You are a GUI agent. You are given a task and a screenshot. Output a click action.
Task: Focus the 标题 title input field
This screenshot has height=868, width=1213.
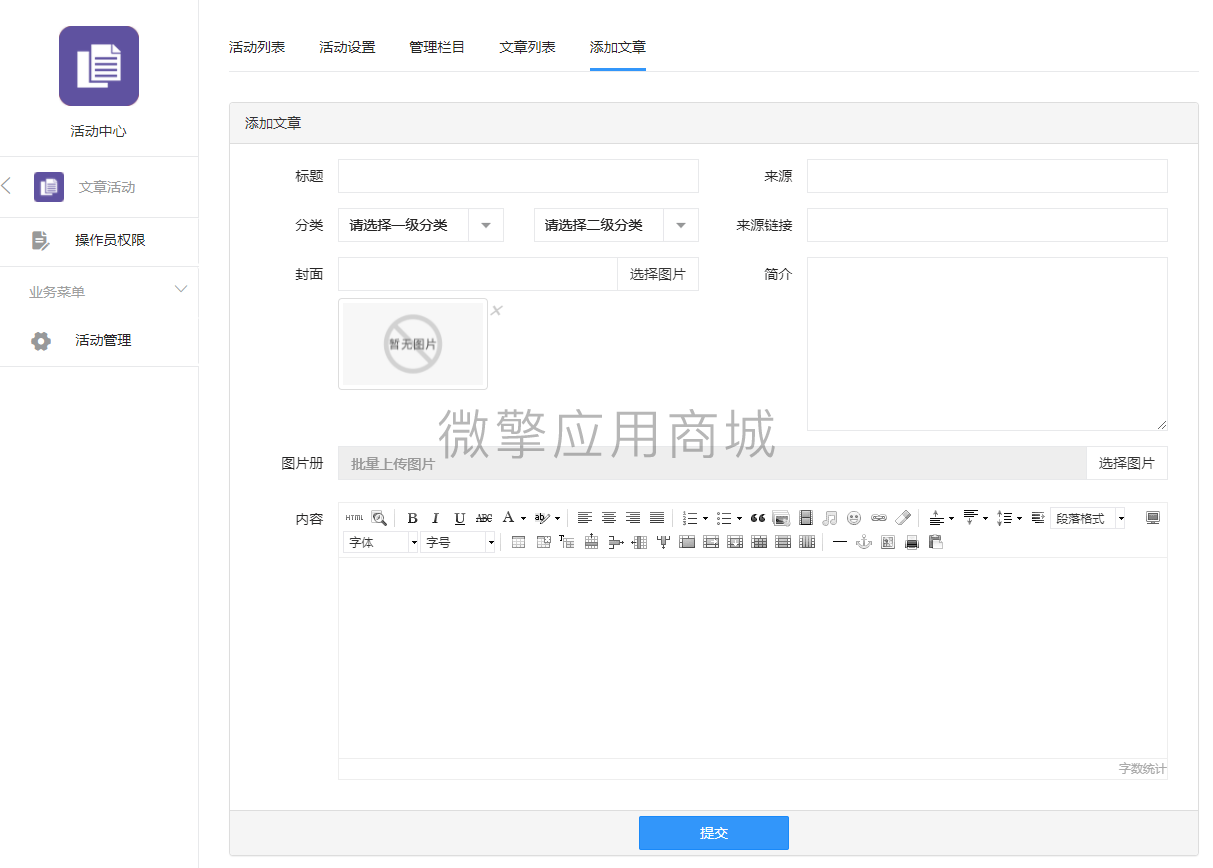coord(518,176)
